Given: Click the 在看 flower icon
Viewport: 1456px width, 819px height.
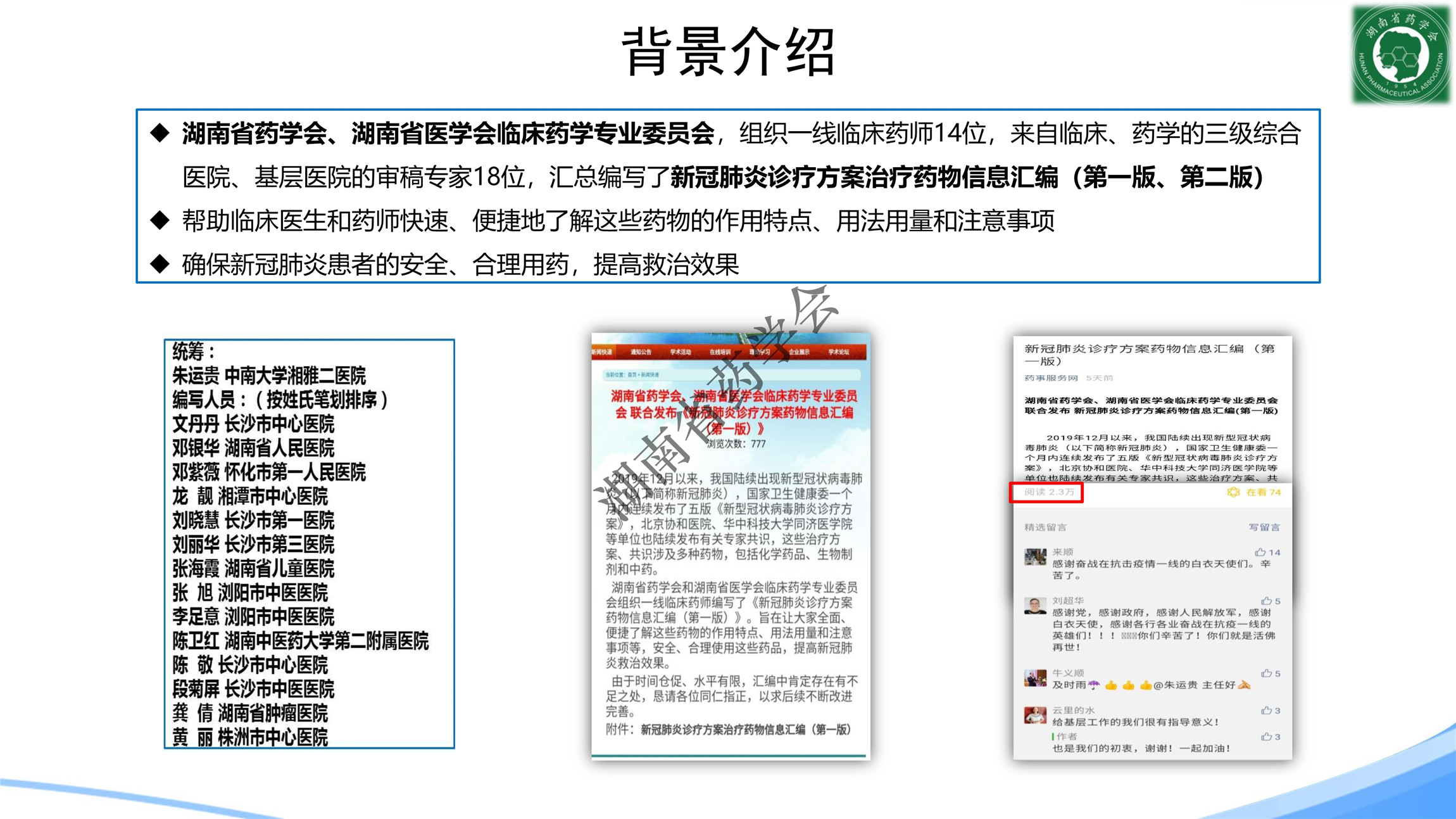Looking at the screenshot, I should click(1233, 492).
